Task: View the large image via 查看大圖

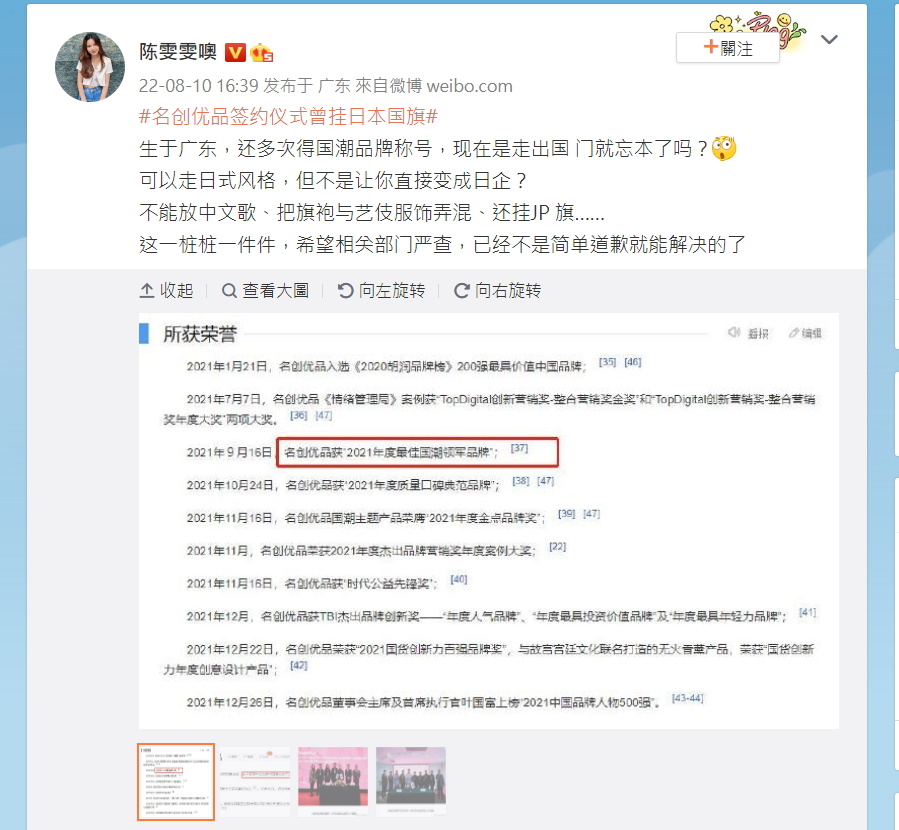Action: [265, 291]
